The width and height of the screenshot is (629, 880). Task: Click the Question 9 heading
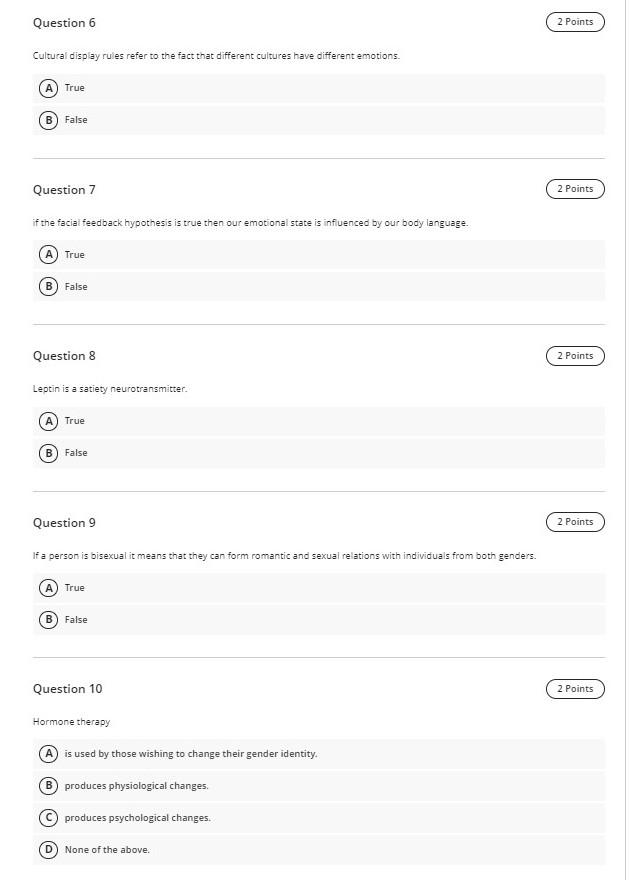tap(64, 523)
